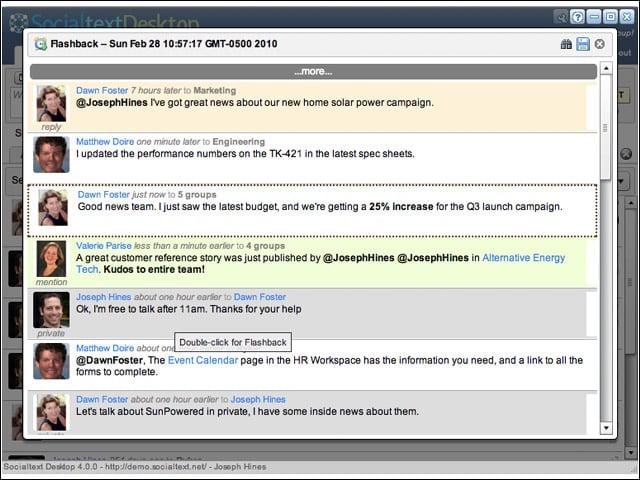Close the Flashback panel with X icon
Screen dimensions: 640x480
(x=600, y=44)
